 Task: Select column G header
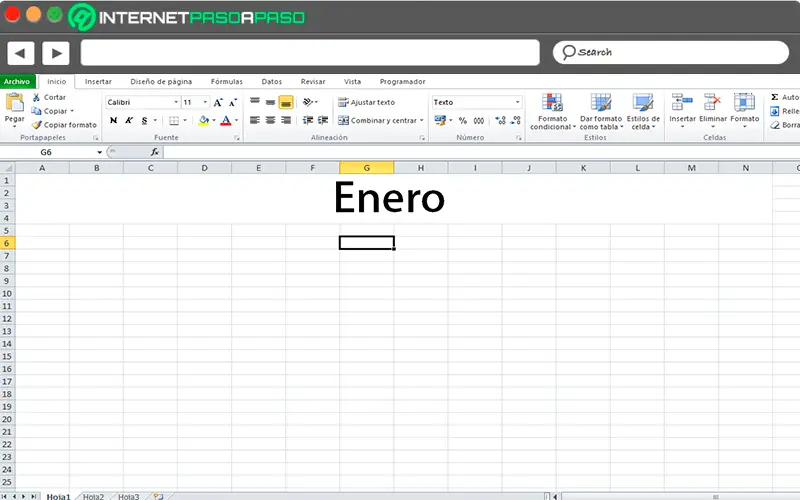367,168
